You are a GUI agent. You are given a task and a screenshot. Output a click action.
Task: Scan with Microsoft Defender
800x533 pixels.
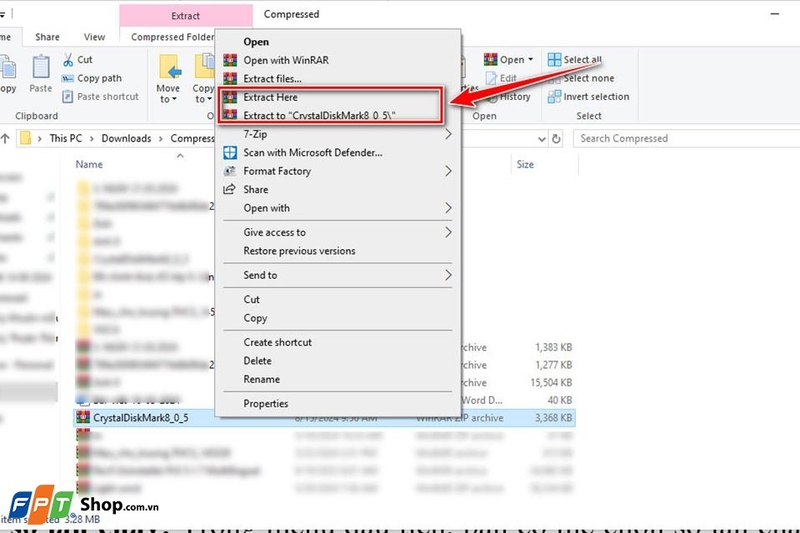pos(312,153)
